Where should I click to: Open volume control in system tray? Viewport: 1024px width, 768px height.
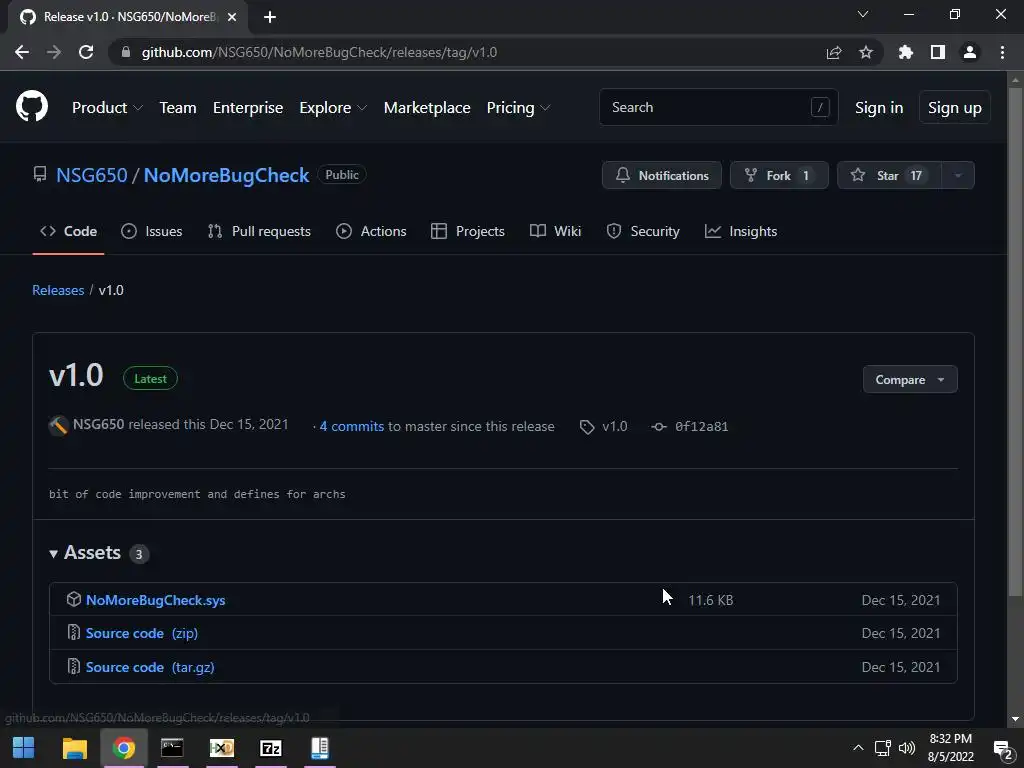pos(906,748)
